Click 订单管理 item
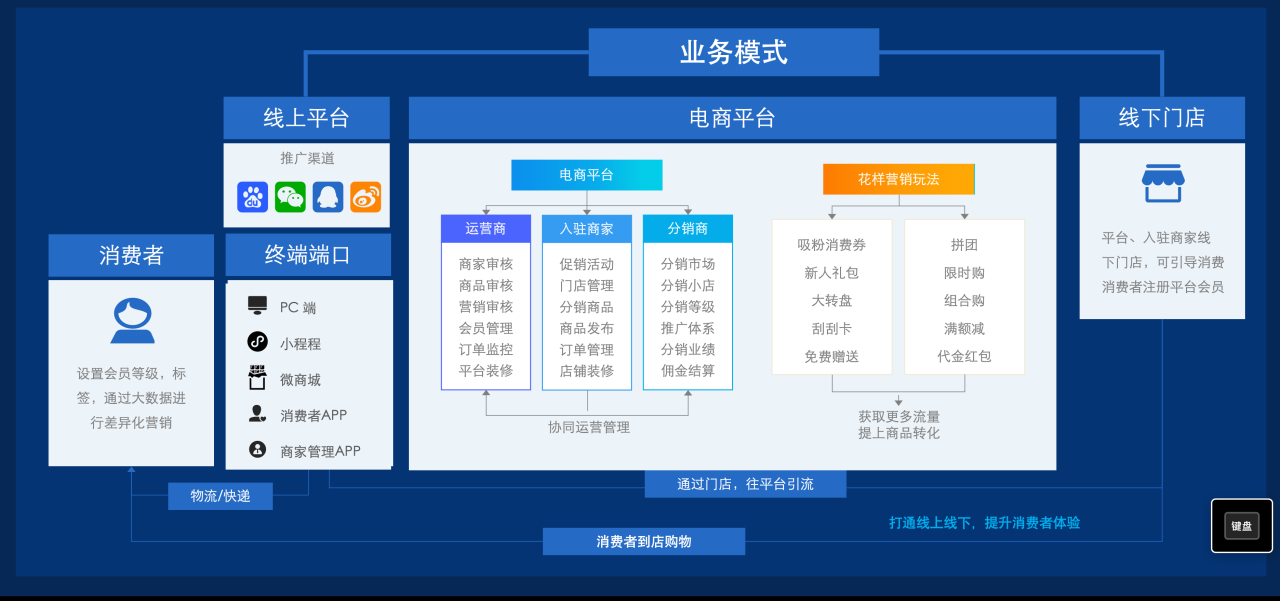The width and height of the screenshot is (1280, 601). pos(587,349)
